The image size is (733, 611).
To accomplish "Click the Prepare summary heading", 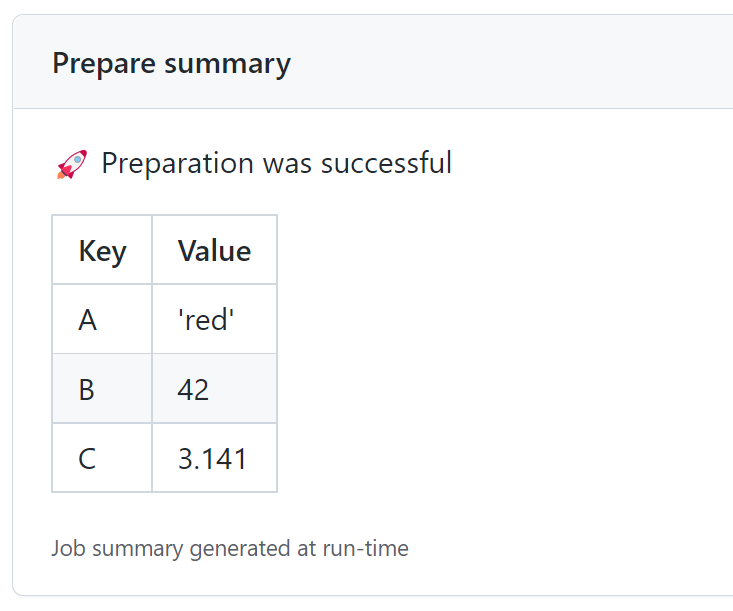I will coord(172,64).
